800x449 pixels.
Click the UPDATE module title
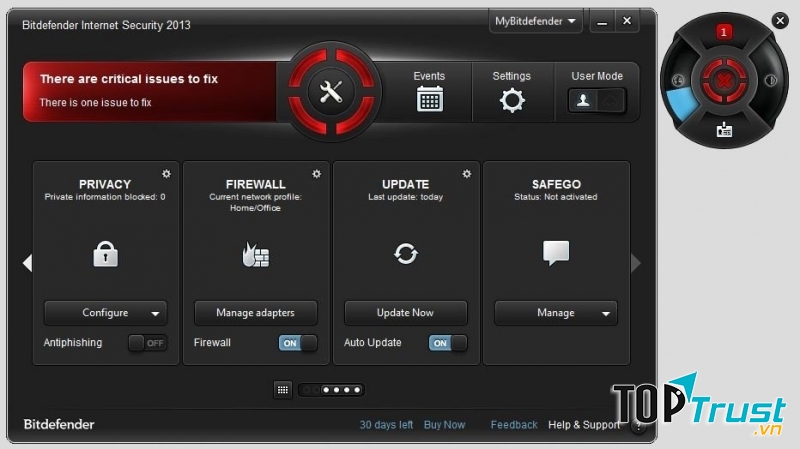[x=406, y=184]
